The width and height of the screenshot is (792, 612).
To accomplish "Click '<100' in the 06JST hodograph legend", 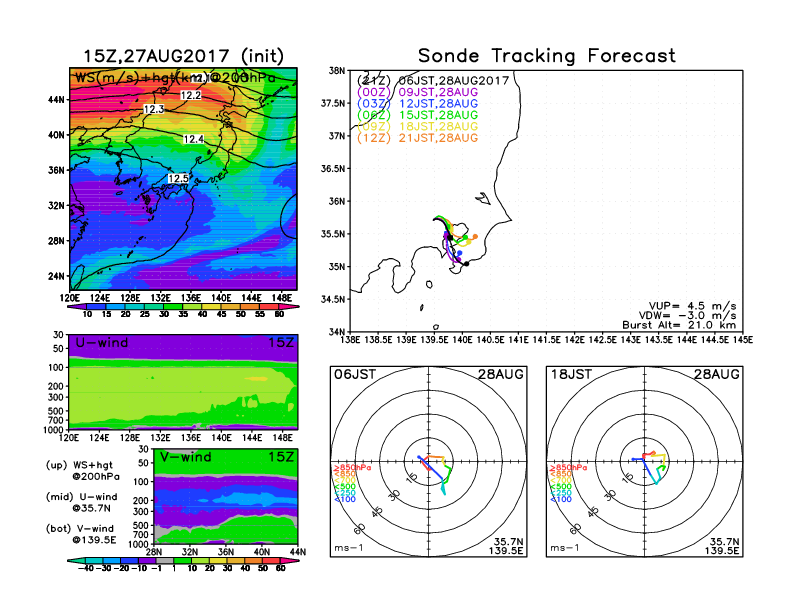I will [x=345, y=499].
